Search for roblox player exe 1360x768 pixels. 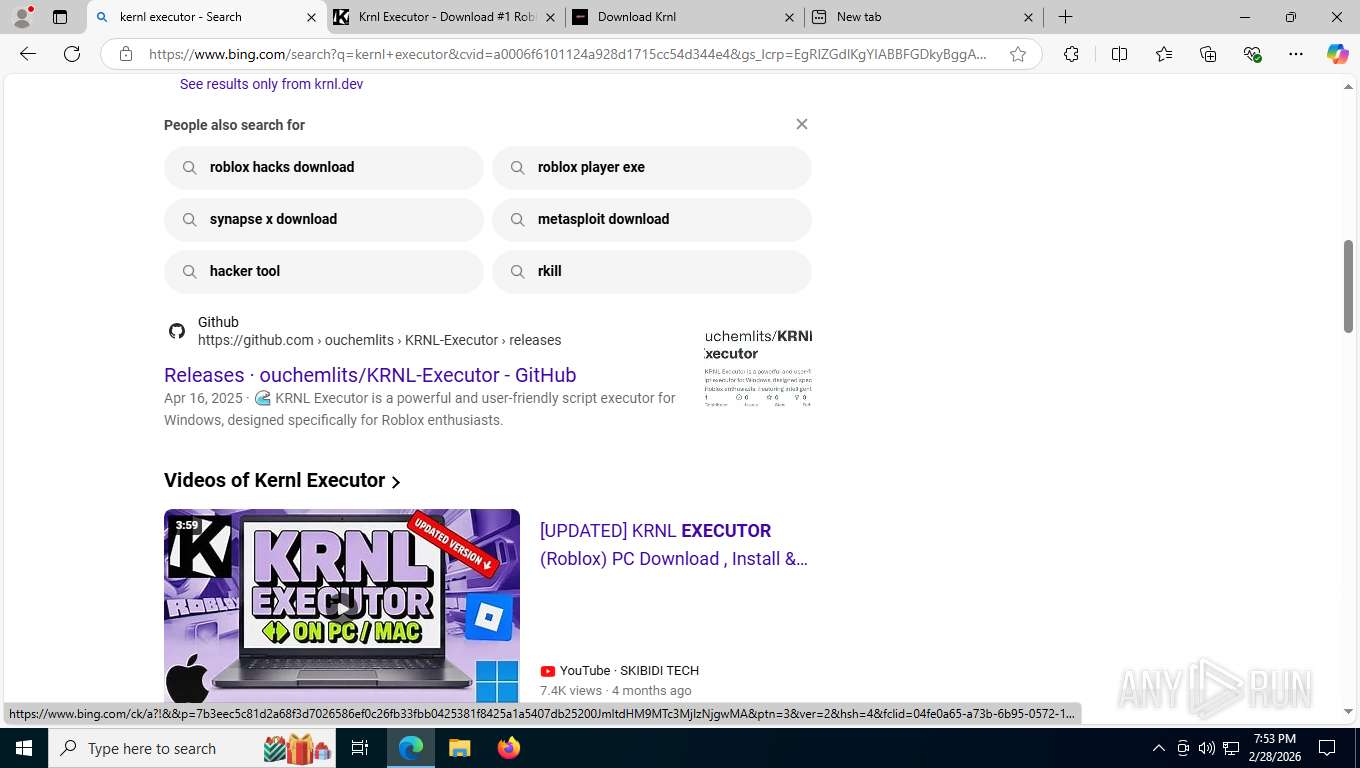pos(651,167)
